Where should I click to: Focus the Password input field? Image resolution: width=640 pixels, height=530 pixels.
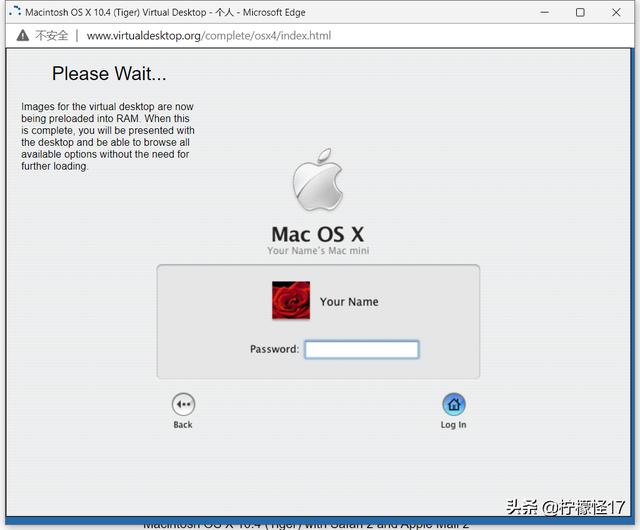pyautogui.click(x=362, y=350)
